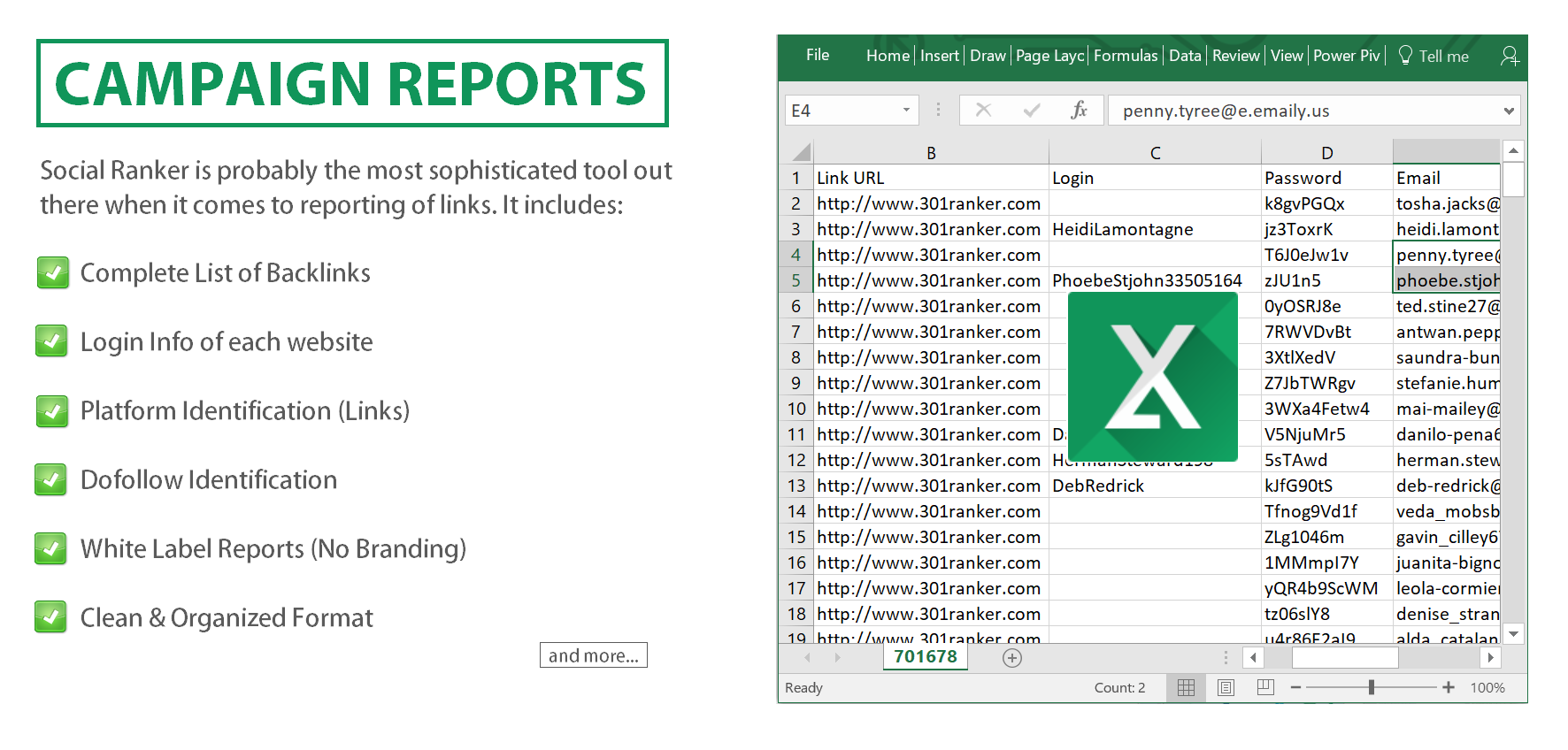Viewport: 1568px width, 750px height.
Task: Click checkbox beside Clean & Organized Format
Action: click(51, 617)
